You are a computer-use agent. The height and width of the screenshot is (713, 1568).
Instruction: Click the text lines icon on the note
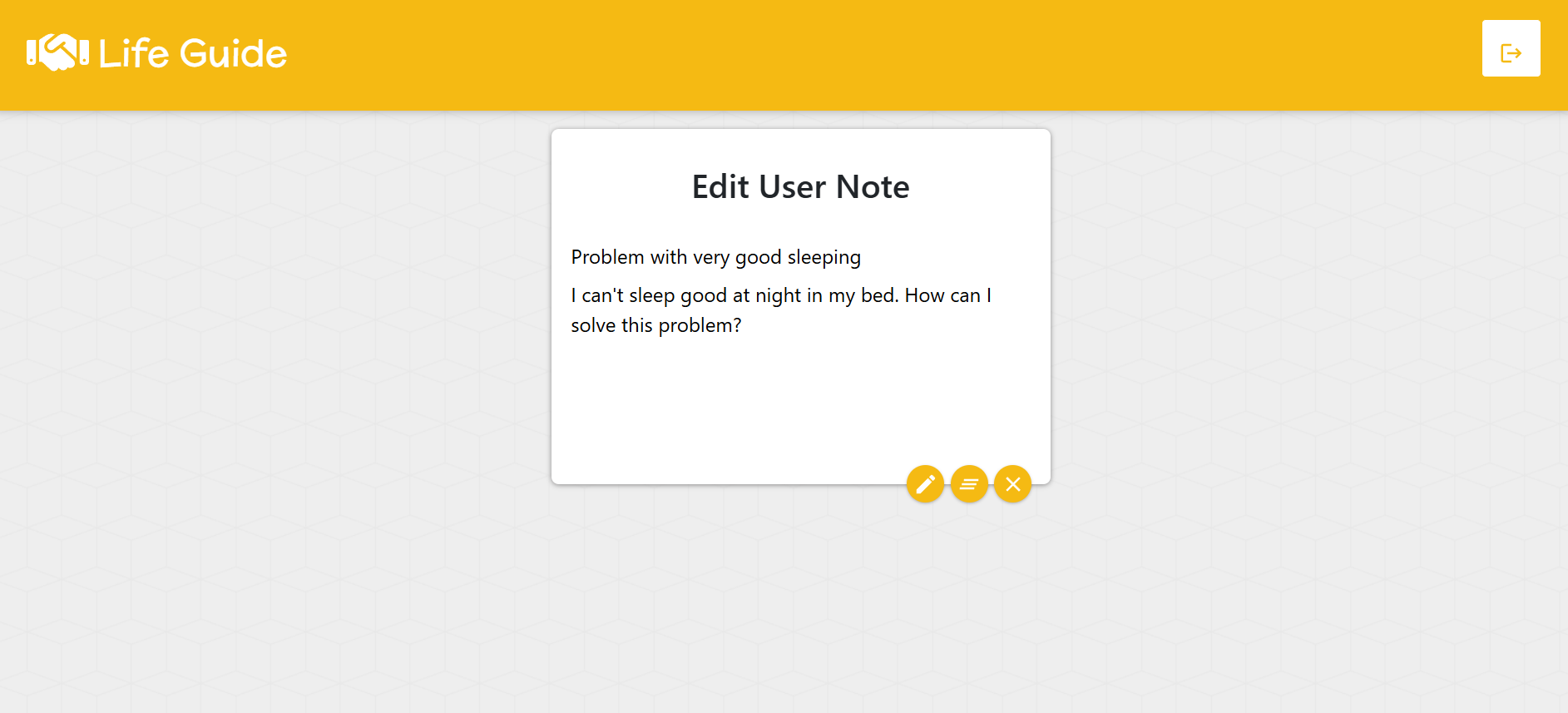point(969,484)
